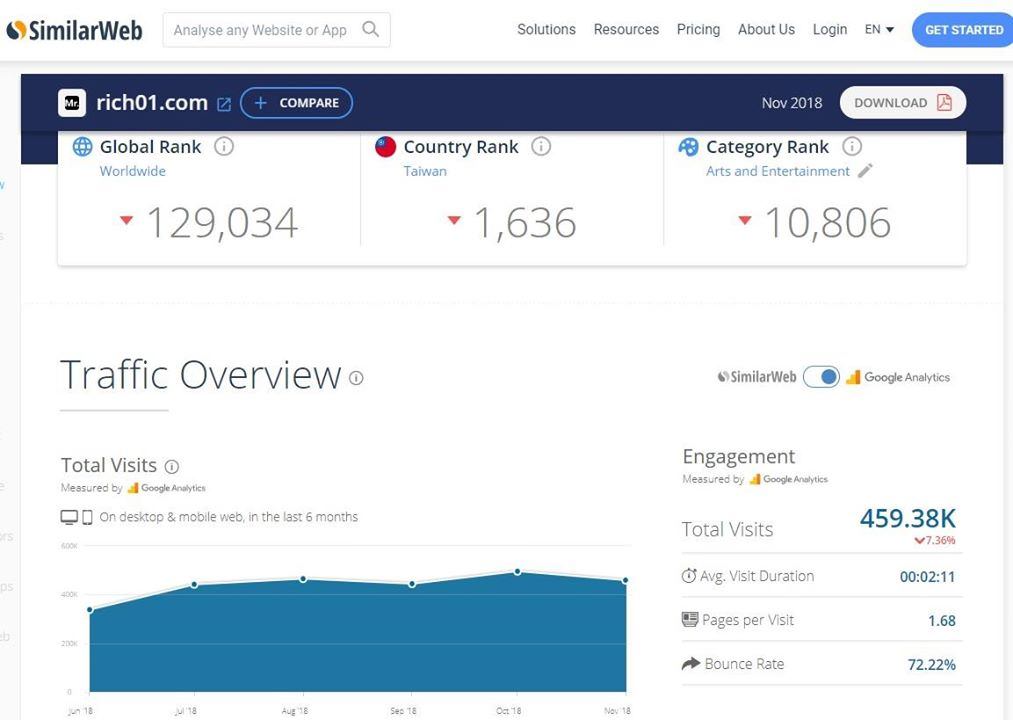Click the globe icon beside Global Rank
The image size is (1013, 720).
[x=82, y=147]
